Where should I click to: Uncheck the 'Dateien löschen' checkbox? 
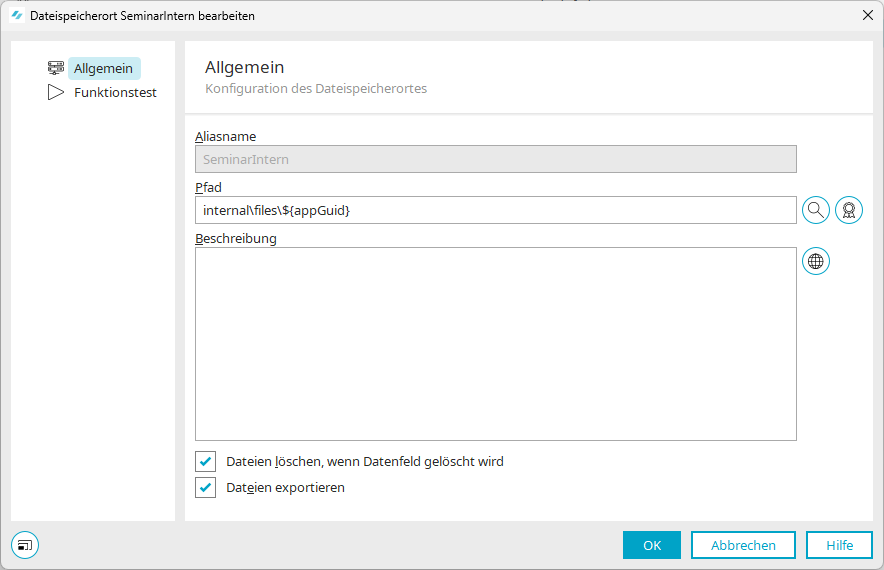(x=206, y=461)
